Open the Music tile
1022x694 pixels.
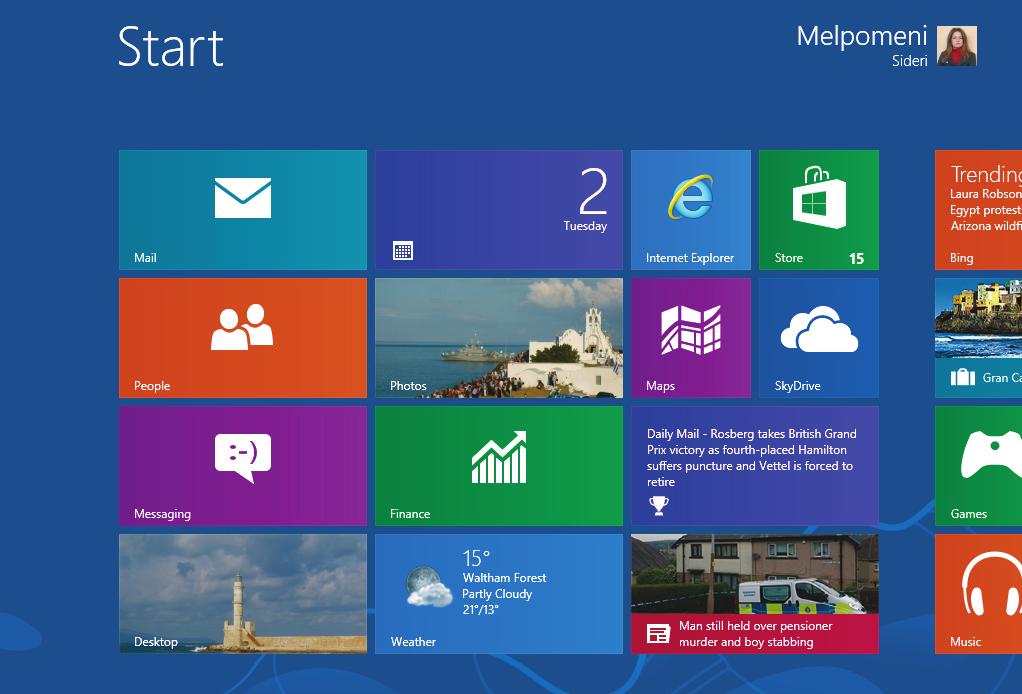click(x=978, y=594)
